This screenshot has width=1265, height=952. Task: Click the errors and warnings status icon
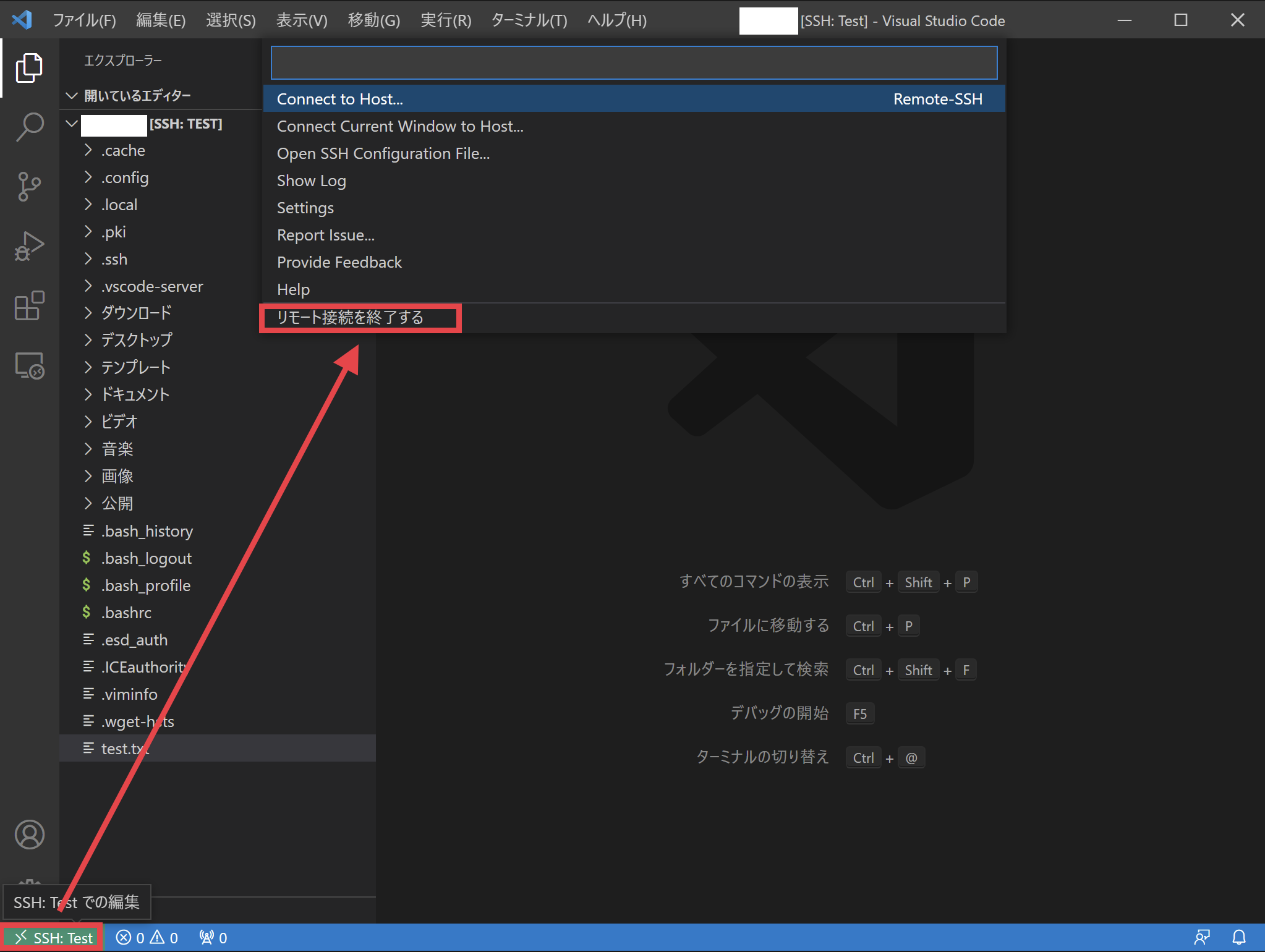(147, 937)
